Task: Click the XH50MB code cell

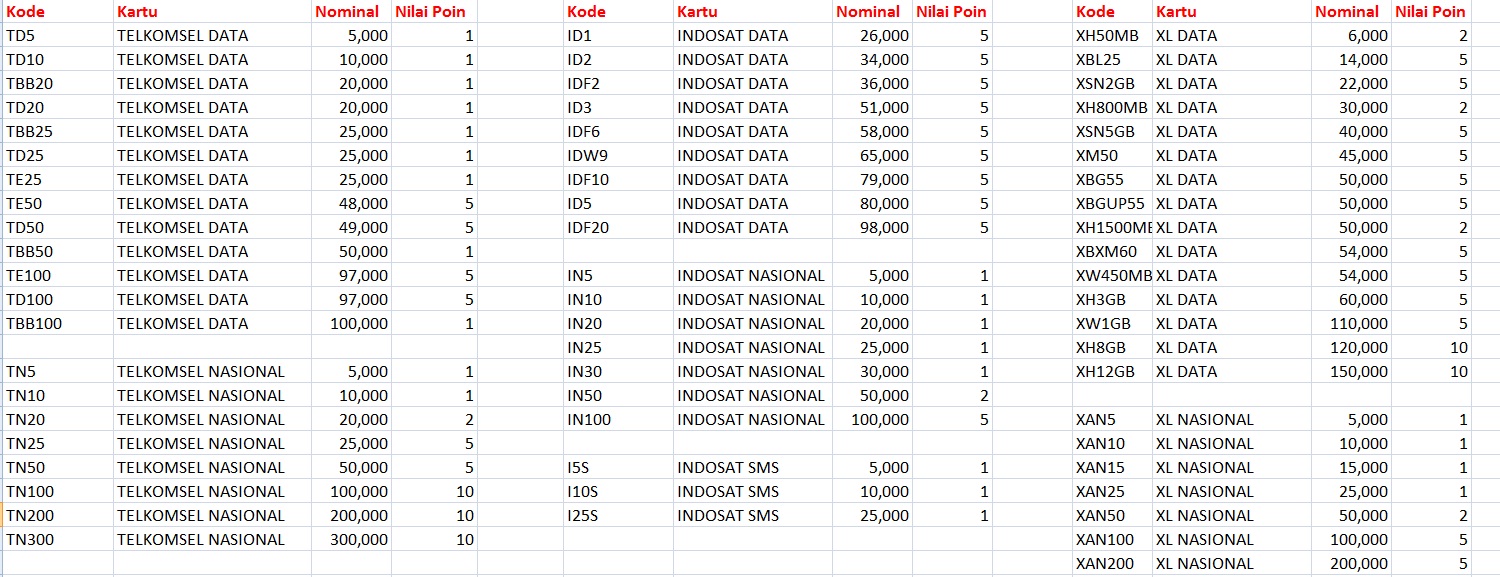Action: click(x=1112, y=35)
